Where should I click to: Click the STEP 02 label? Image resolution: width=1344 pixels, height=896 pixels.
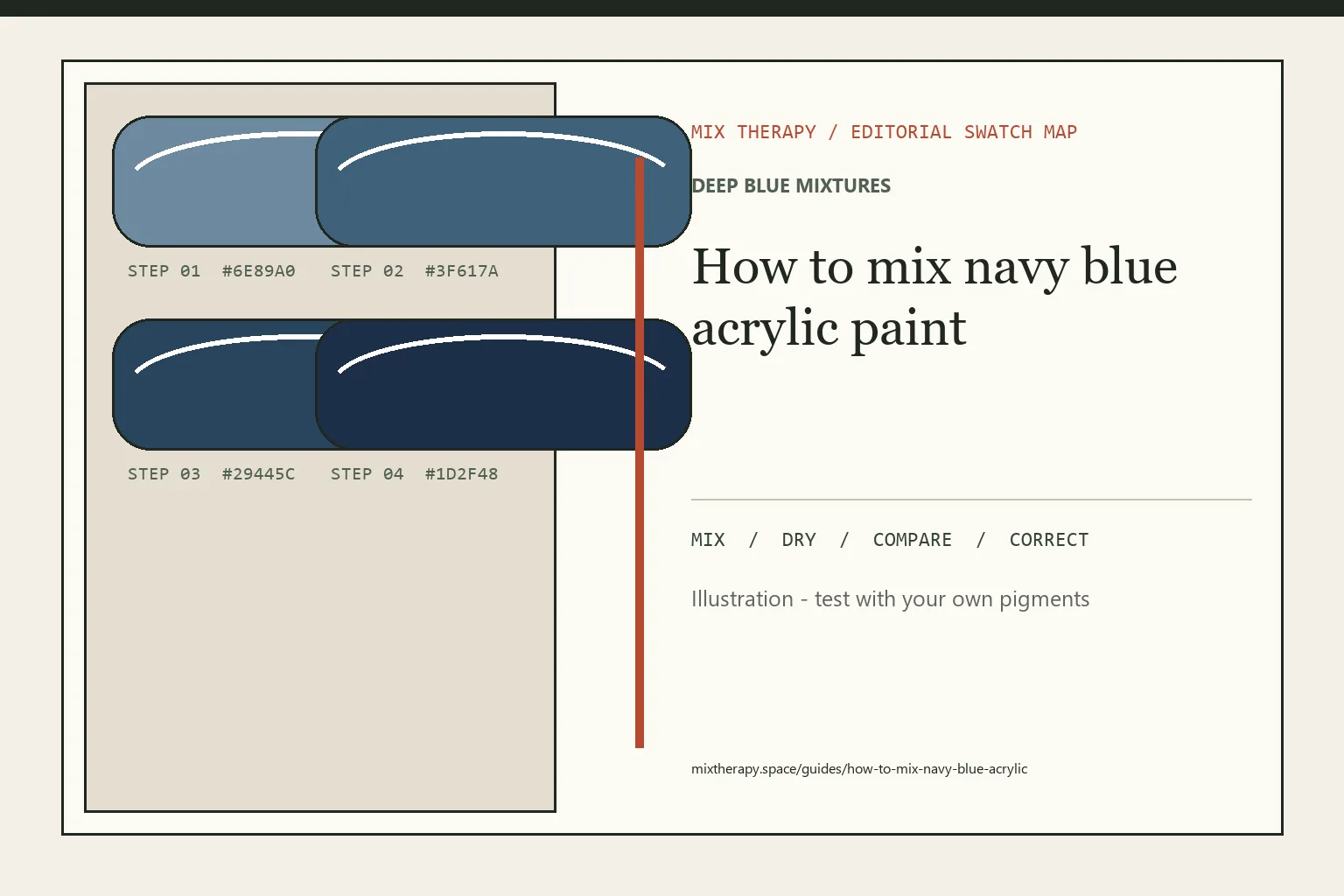(x=367, y=271)
